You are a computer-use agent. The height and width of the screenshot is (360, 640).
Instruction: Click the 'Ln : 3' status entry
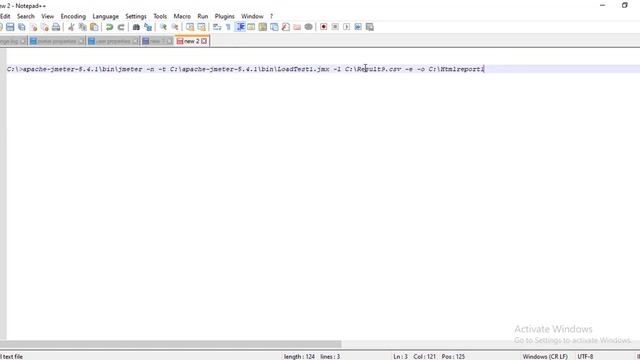pos(400,356)
